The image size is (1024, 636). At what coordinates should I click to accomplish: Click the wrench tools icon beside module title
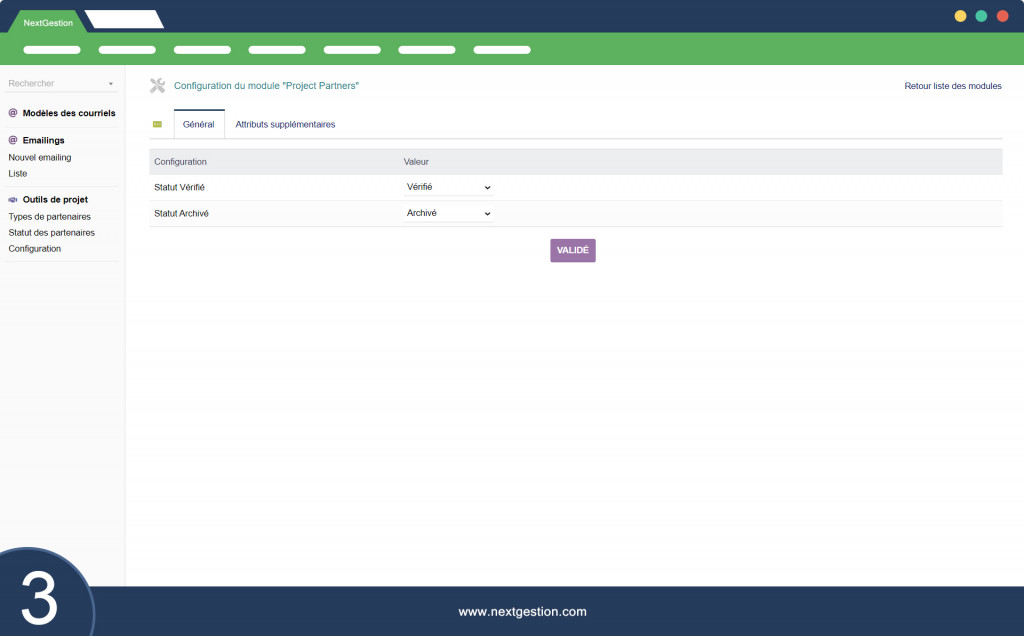point(157,86)
